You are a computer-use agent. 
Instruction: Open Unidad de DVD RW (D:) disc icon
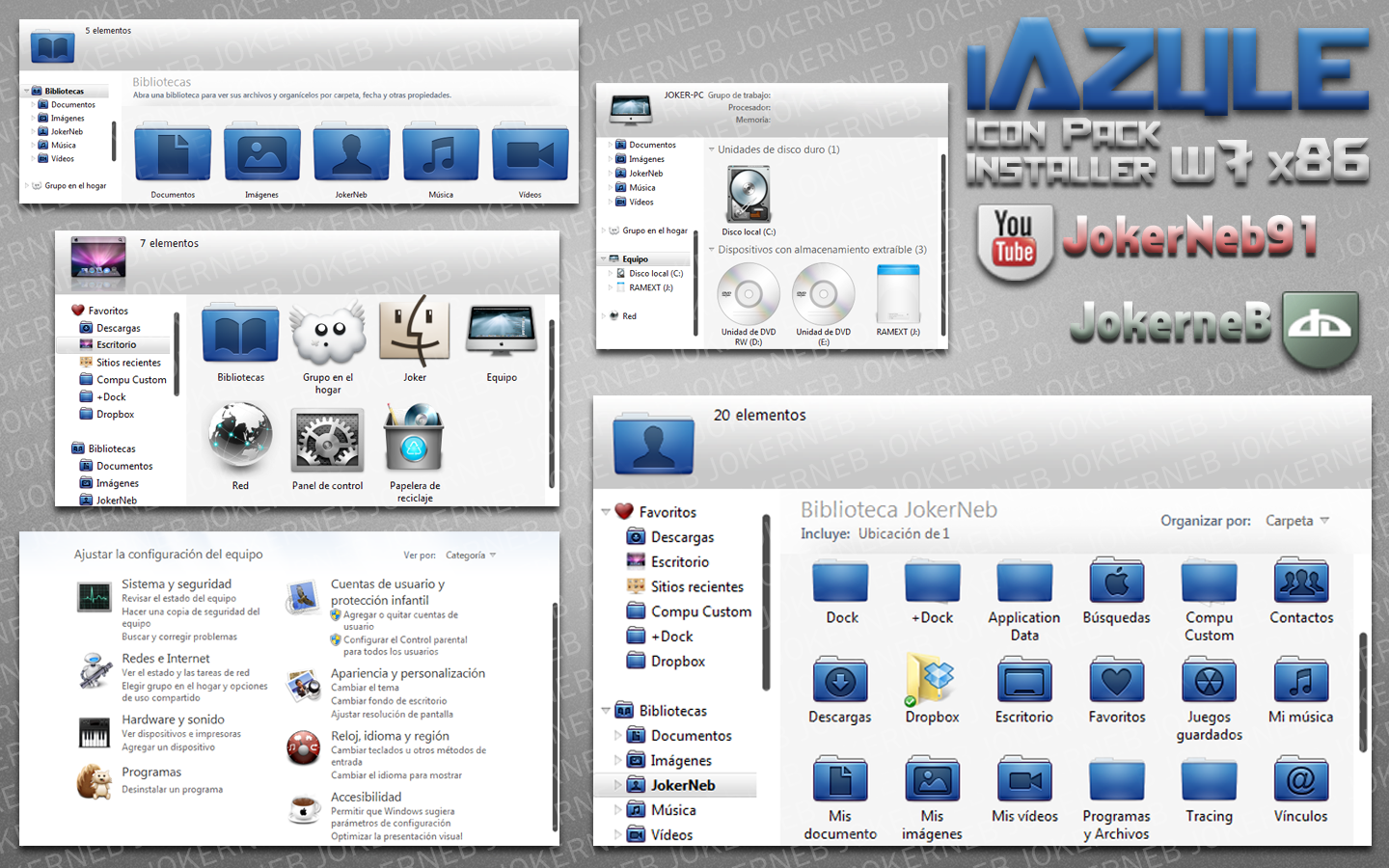(x=749, y=294)
